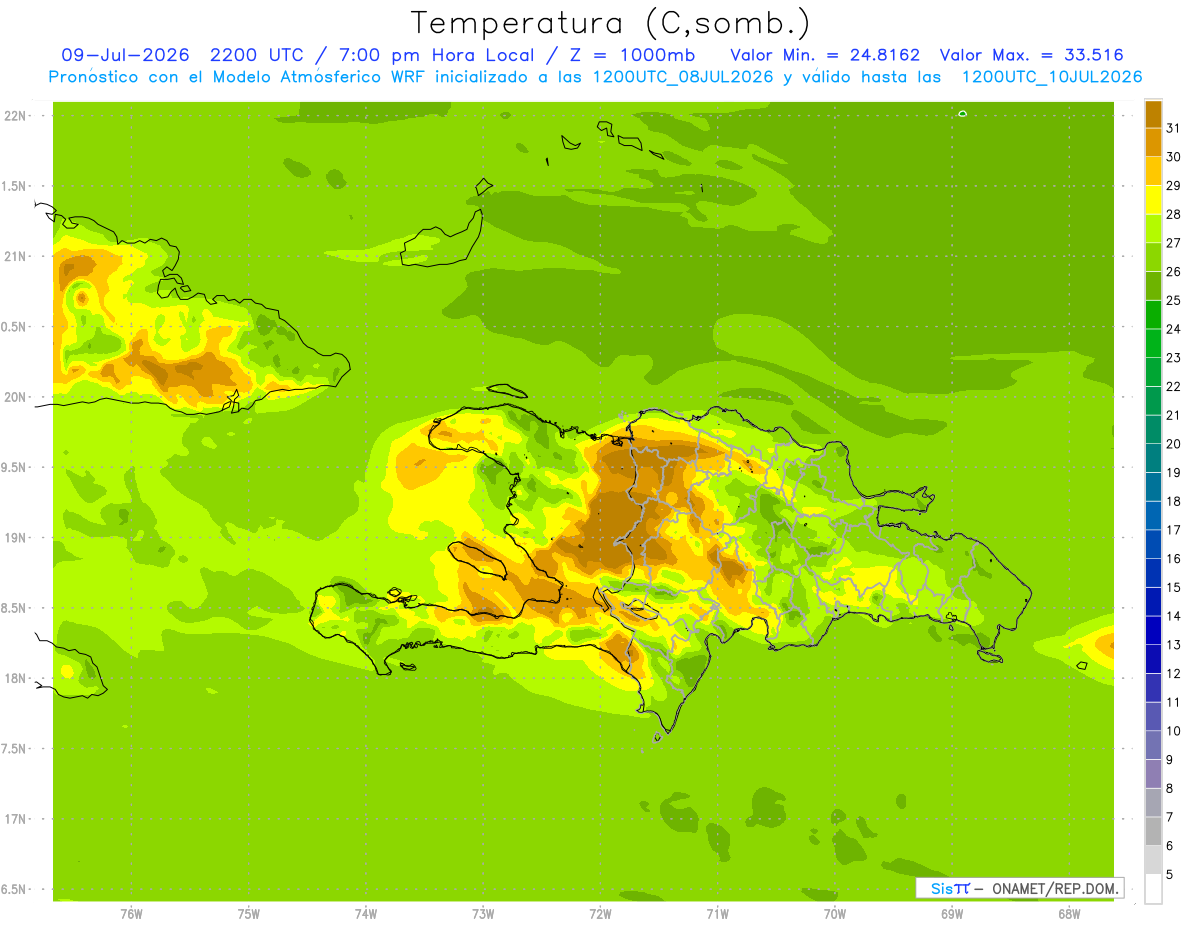This screenshot has width=1200, height=927.
Task: Pick the green legend band between 24 and 25
Action: (x=1153, y=315)
